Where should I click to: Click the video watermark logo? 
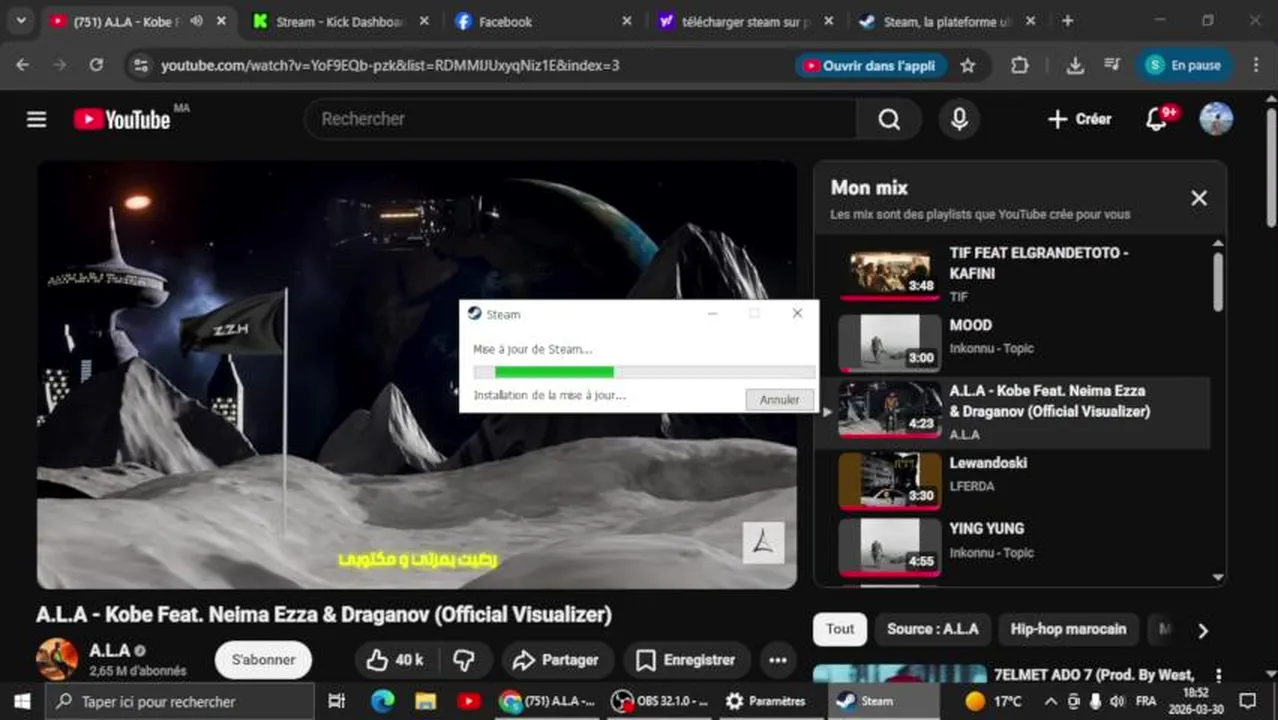pos(763,542)
